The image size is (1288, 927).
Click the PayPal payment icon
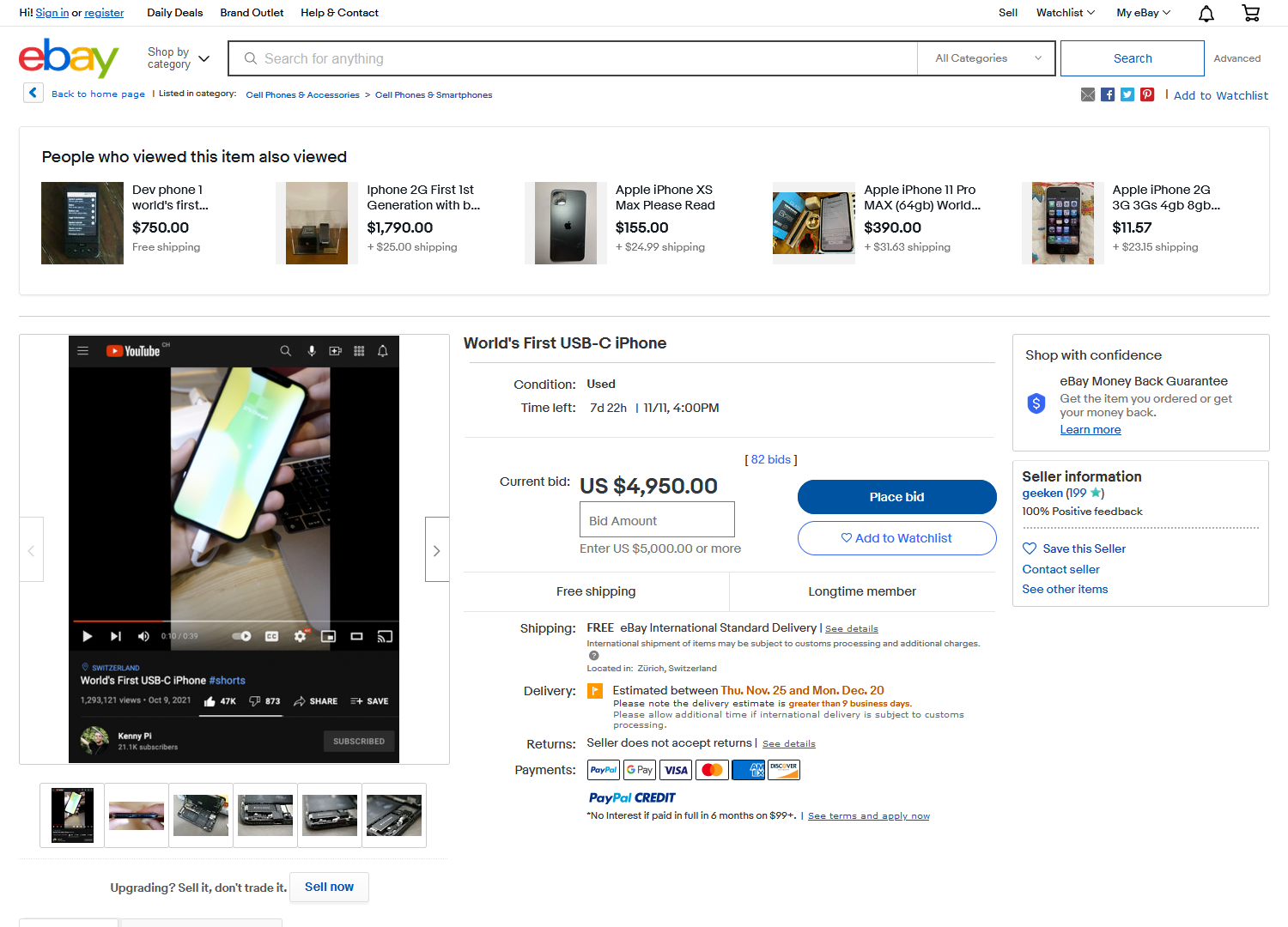pos(604,770)
